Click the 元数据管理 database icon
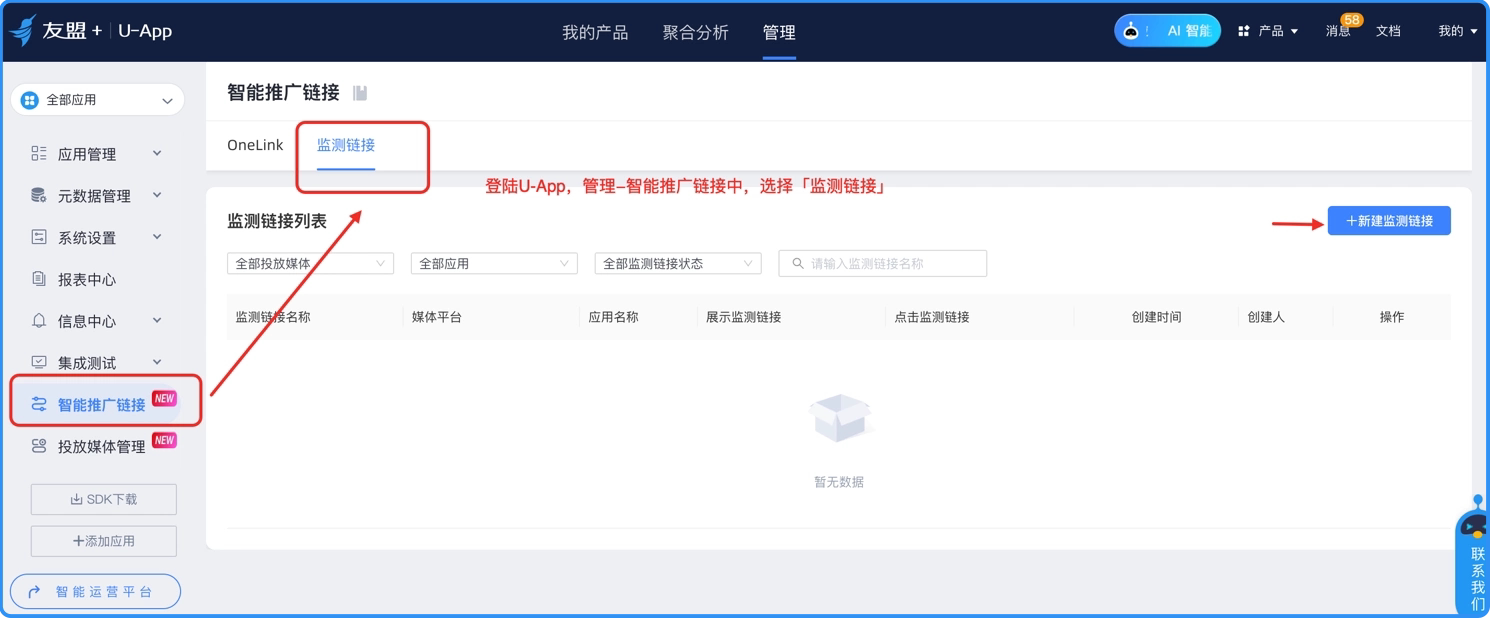The image size is (1490, 620). tap(39, 195)
